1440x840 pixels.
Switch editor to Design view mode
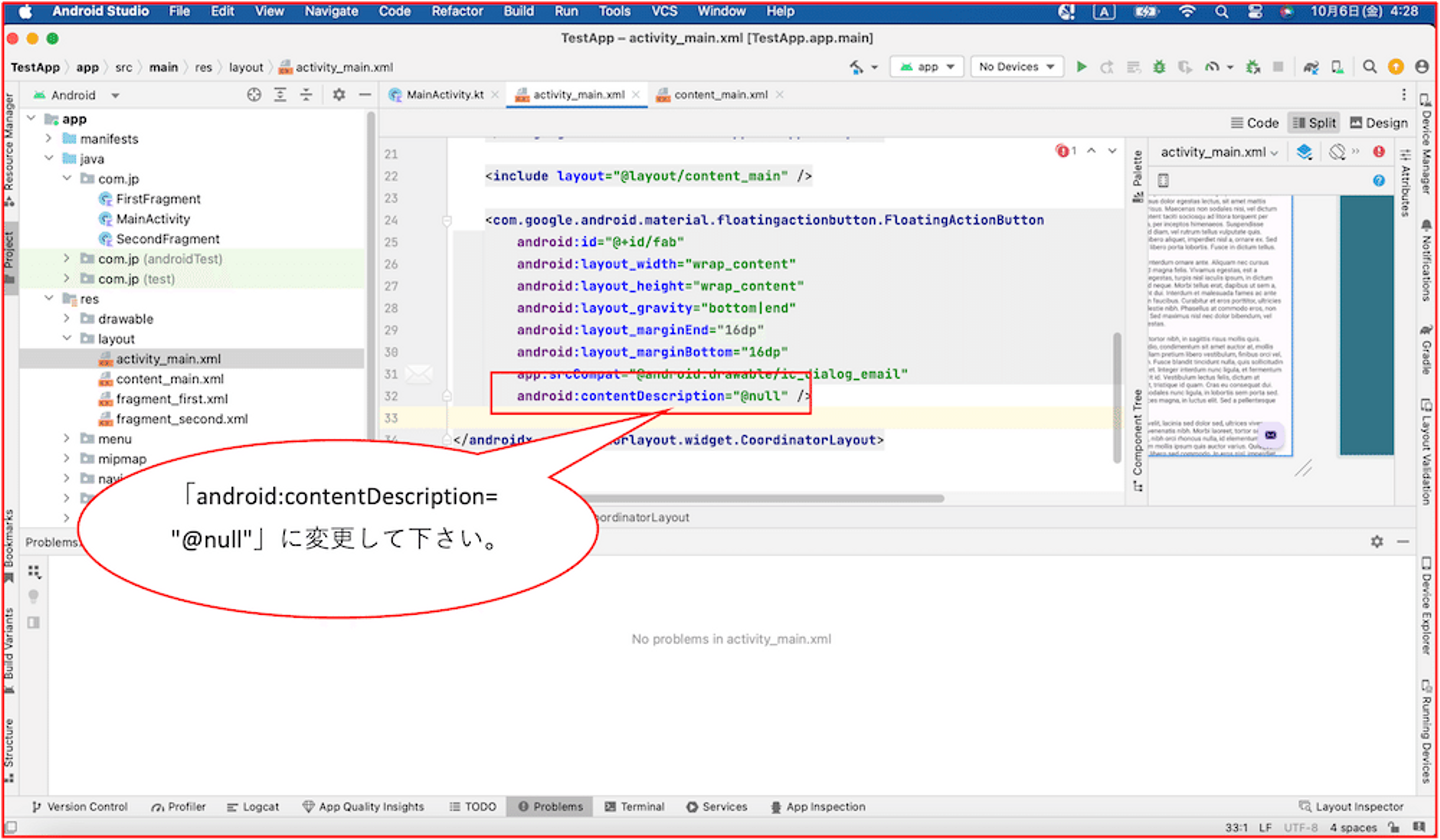click(1378, 123)
